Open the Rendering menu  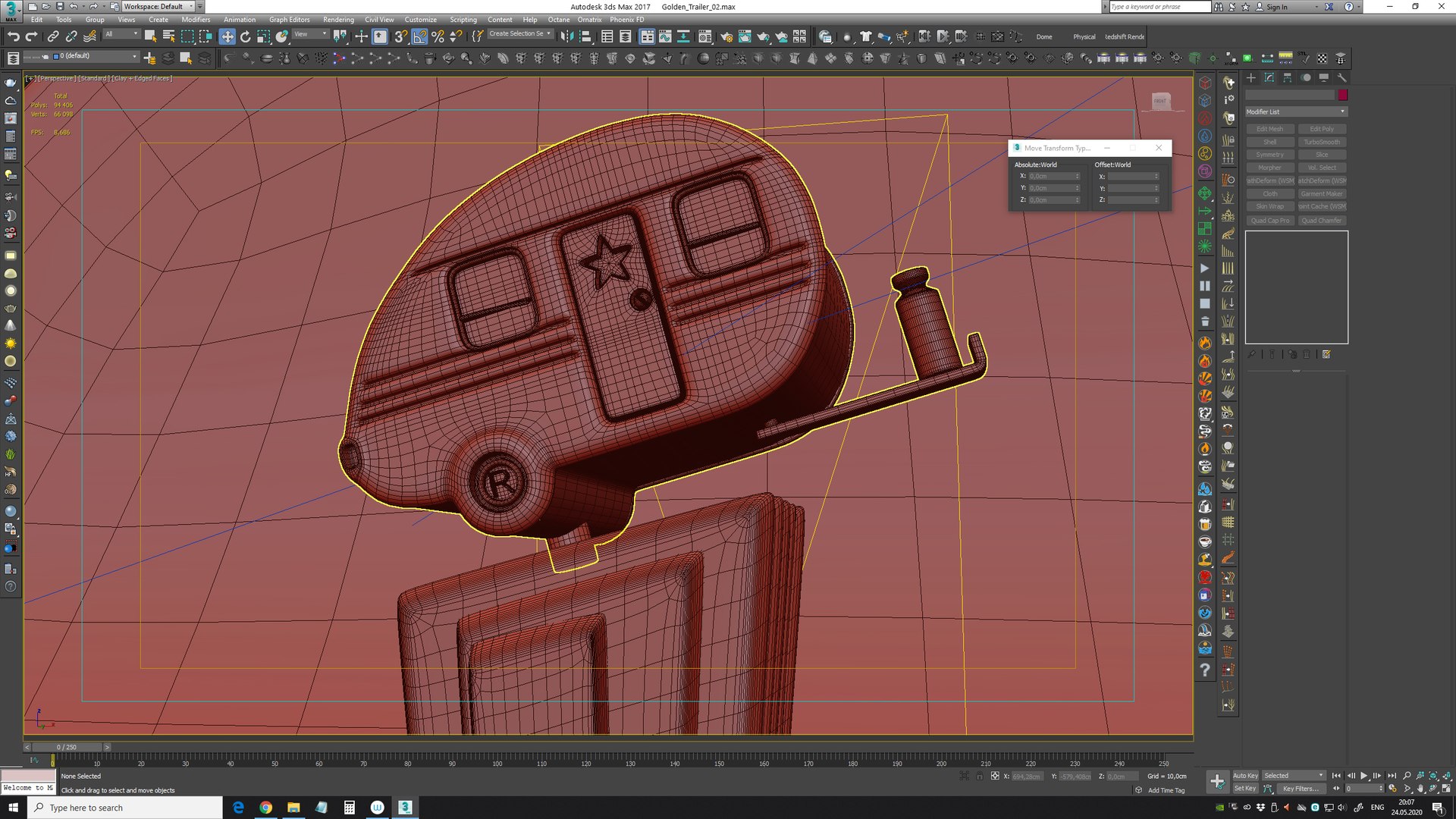click(338, 20)
